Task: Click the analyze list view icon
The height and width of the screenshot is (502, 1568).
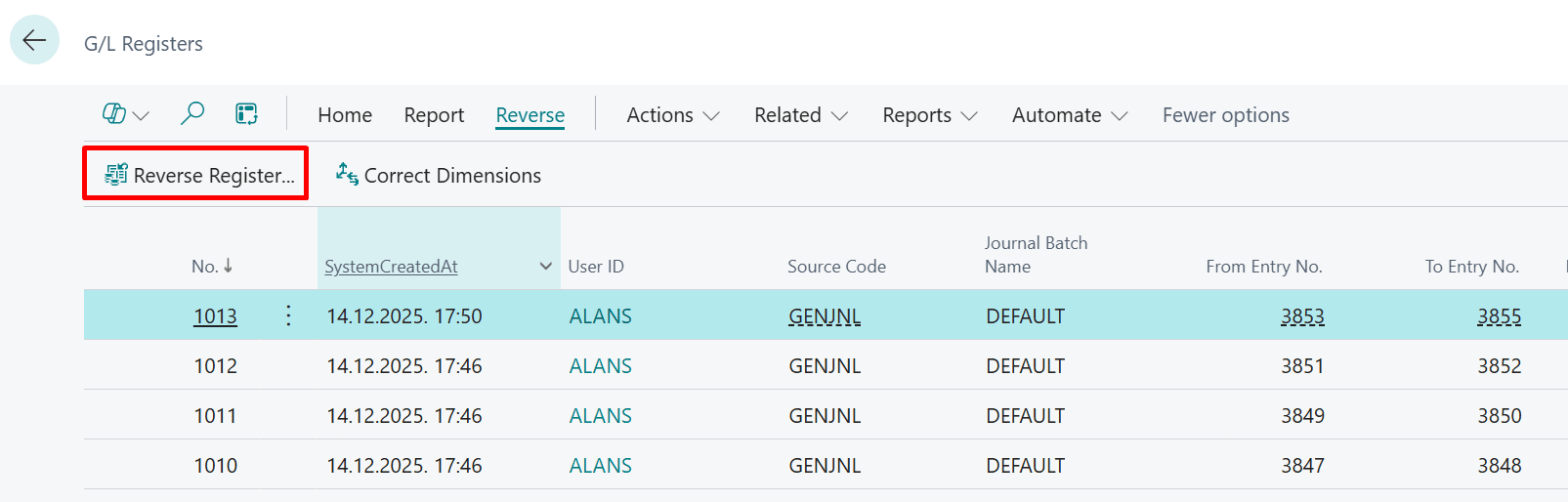Action: tap(247, 115)
